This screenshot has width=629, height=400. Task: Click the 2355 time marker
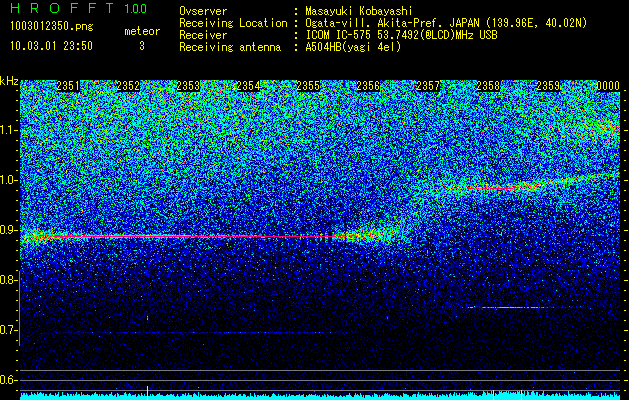coord(308,86)
